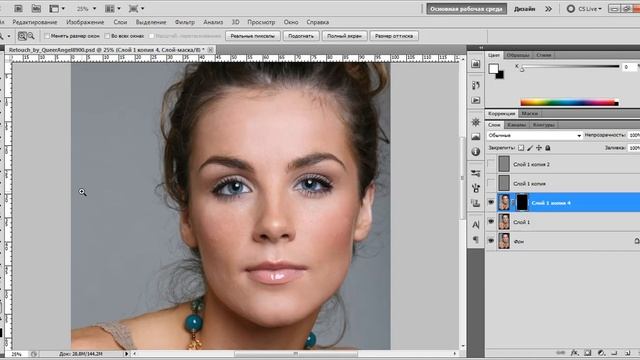Switch to the 'Образцы' swatches tab
640x360 pixels.
click(x=518, y=55)
